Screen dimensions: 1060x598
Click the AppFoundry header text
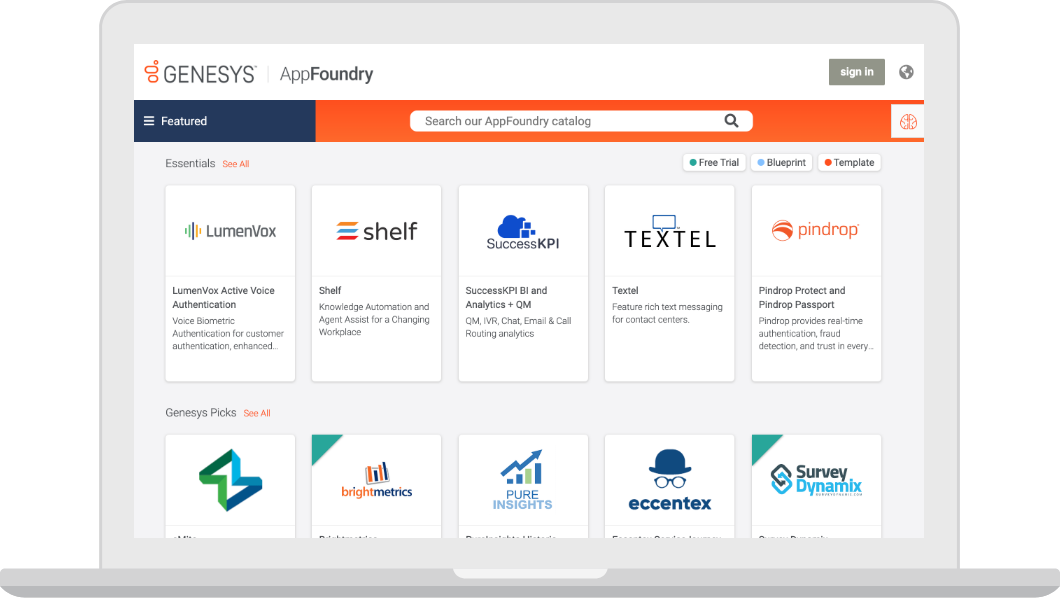pos(327,74)
